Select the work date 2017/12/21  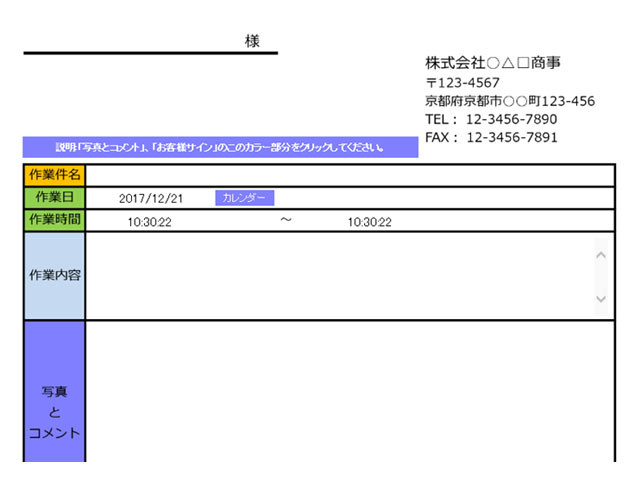pos(151,199)
